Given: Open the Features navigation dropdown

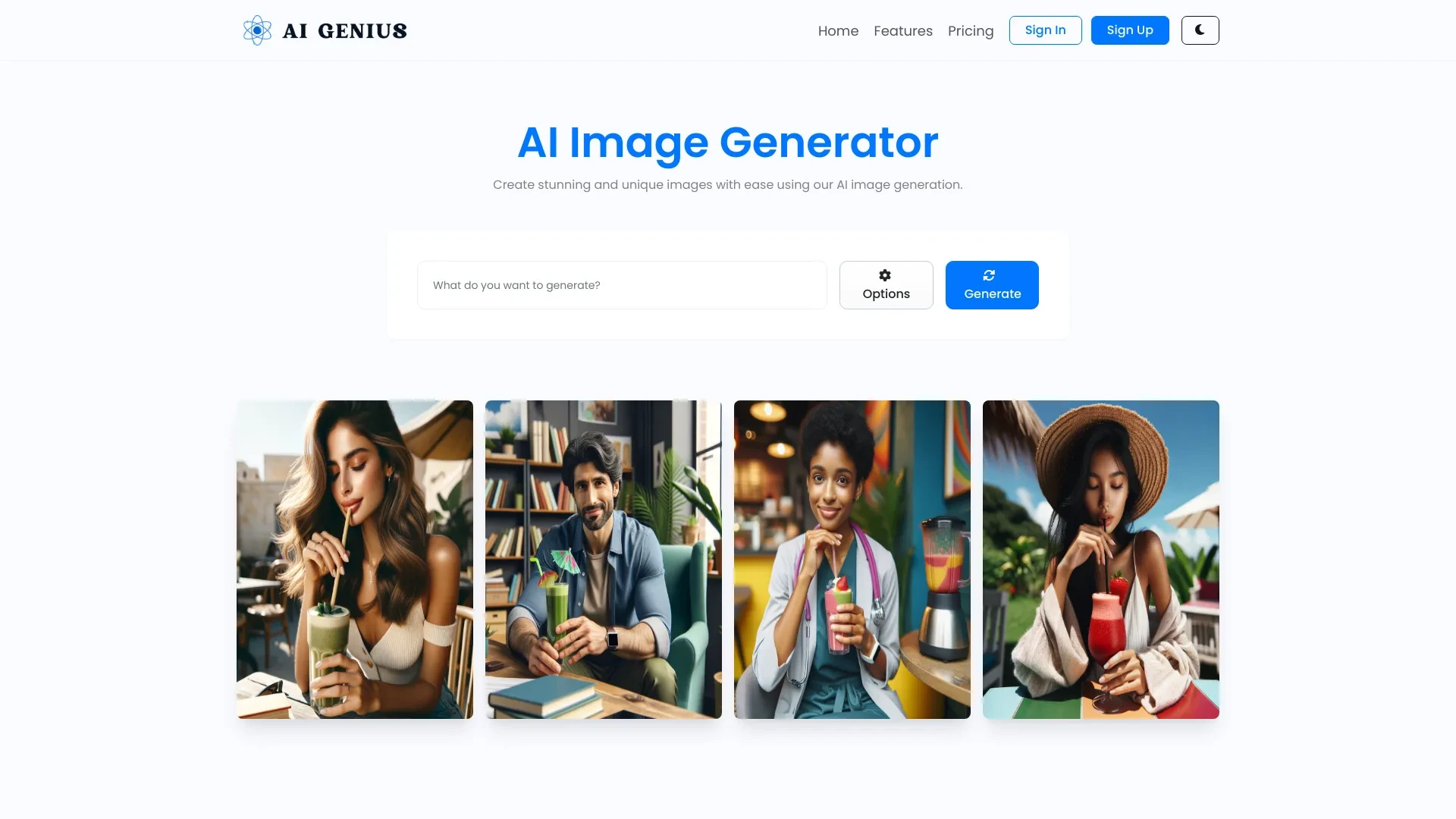Looking at the screenshot, I should click(x=903, y=30).
